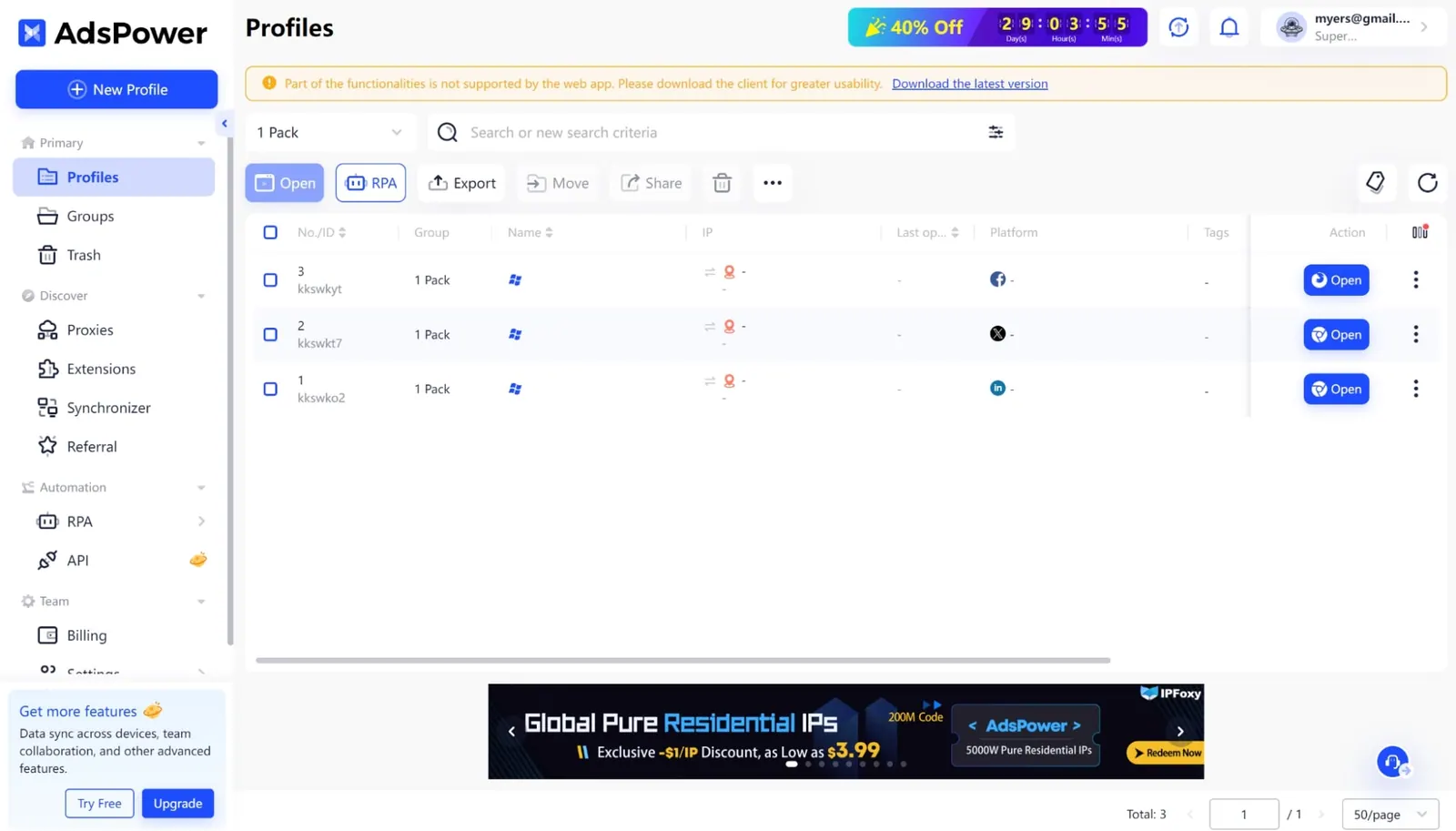Image resolution: width=1456 pixels, height=831 pixels.
Task: Click the tag icon above the table
Action: 1375,182
